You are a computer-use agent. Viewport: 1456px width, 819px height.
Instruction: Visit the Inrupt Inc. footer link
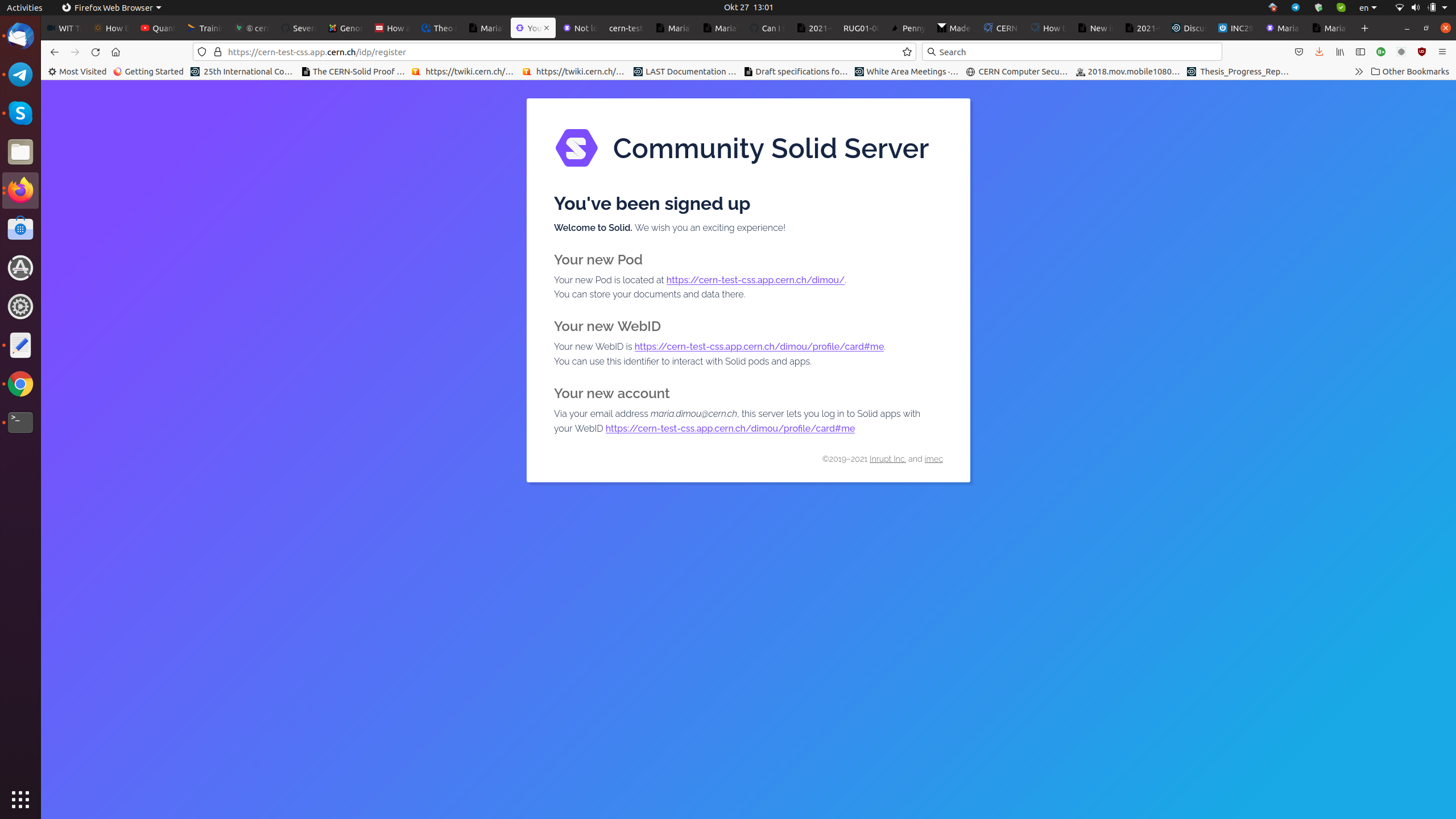[x=887, y=459]
